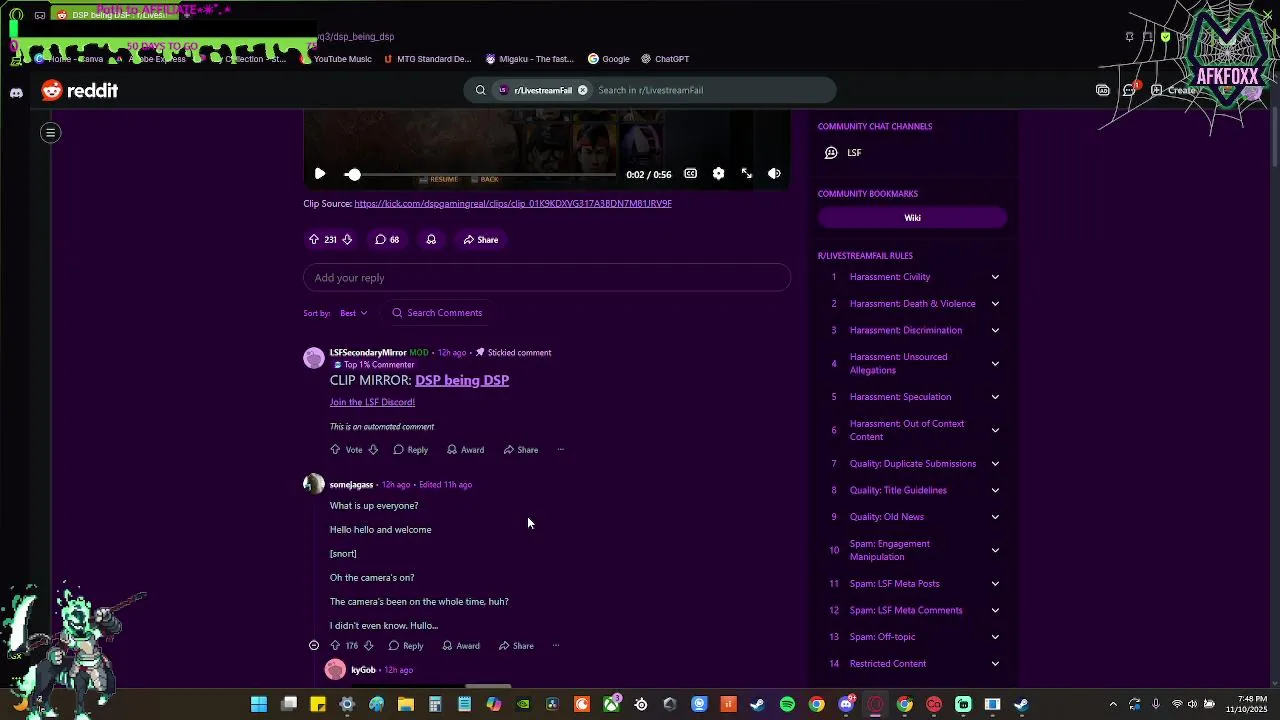1280x720 pixels.
Task: Share the stickied mirror comment
Action: click(x=521, y=450)
